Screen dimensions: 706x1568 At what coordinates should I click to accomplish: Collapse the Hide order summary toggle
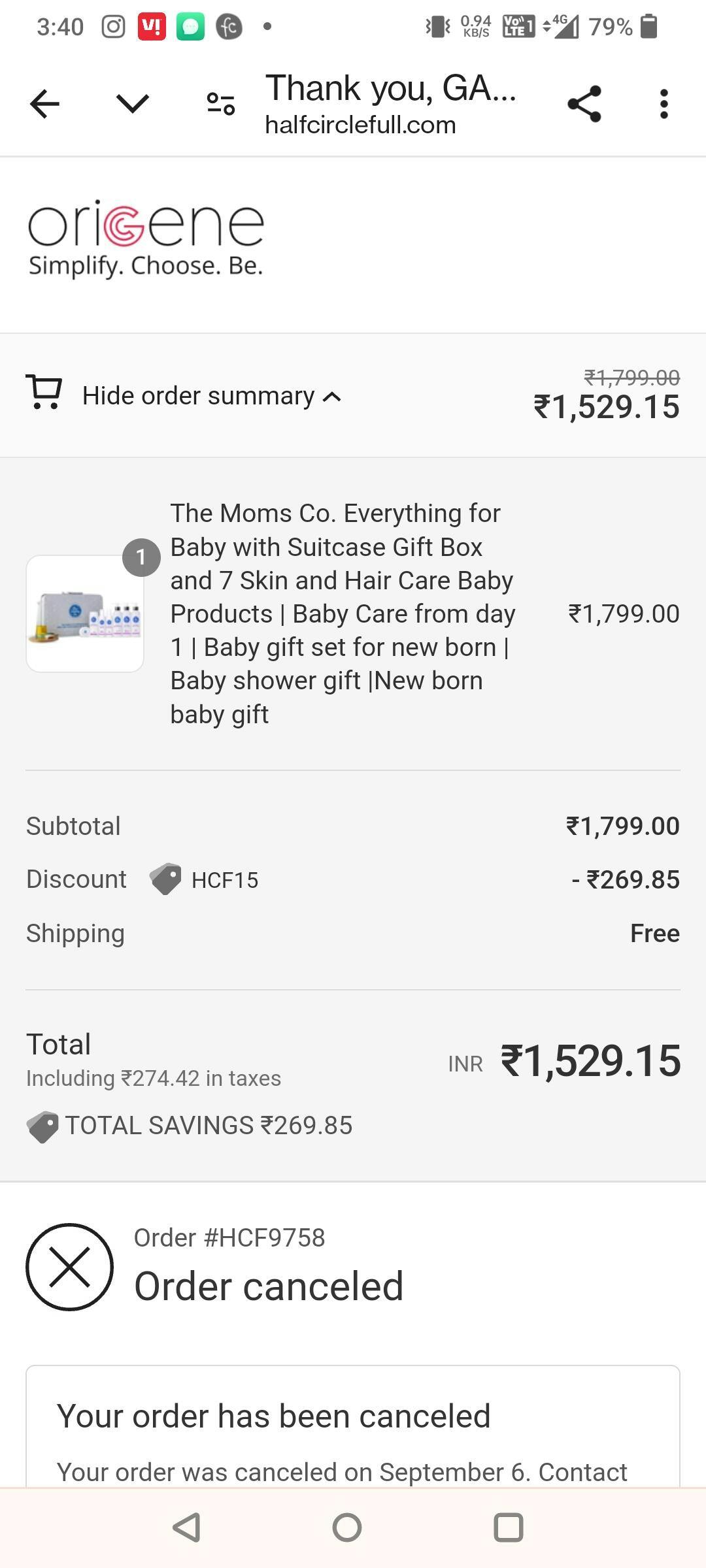[x=198, y=396]
